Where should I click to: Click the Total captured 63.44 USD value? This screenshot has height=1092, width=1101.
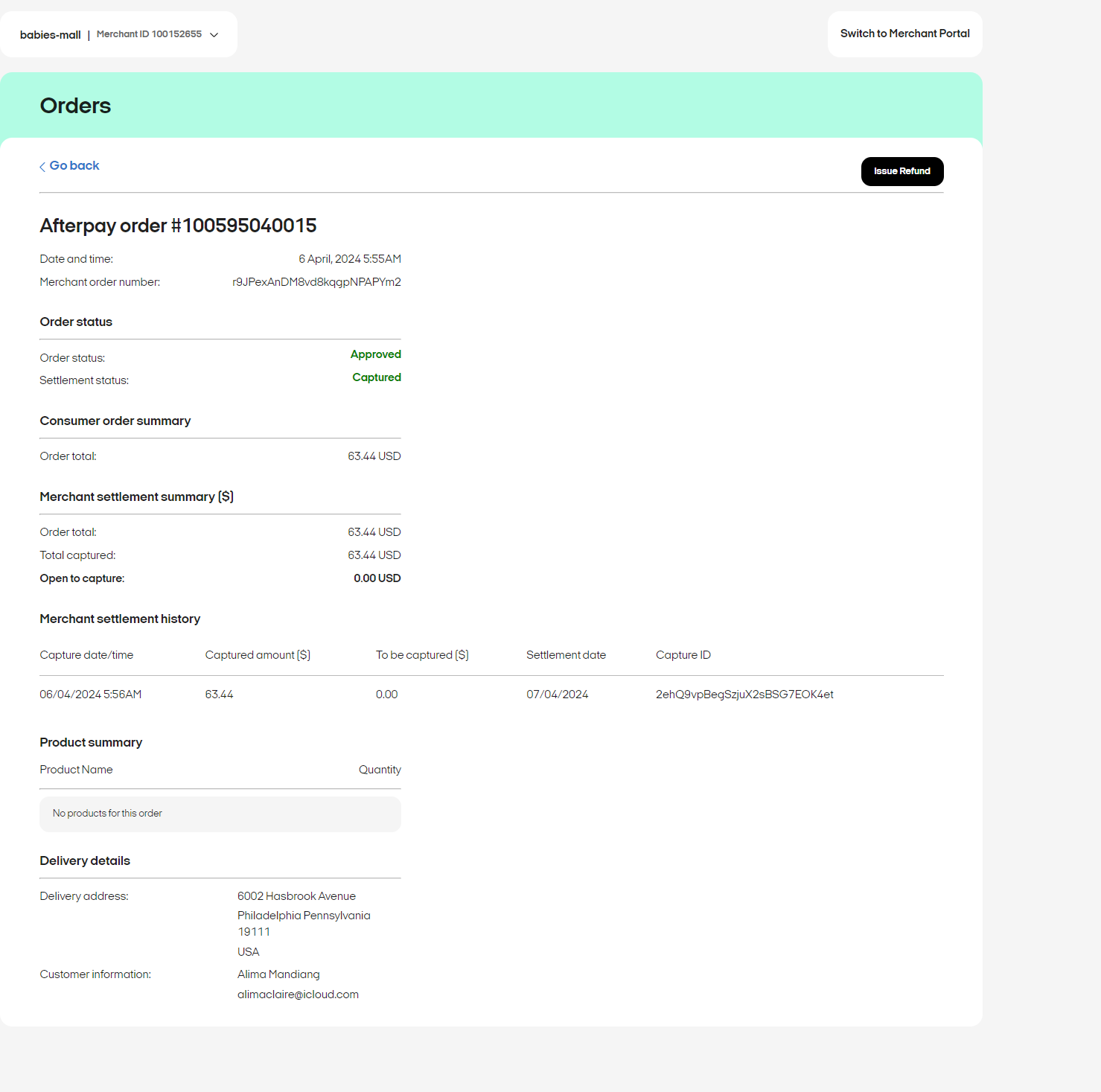coord(374,555)
